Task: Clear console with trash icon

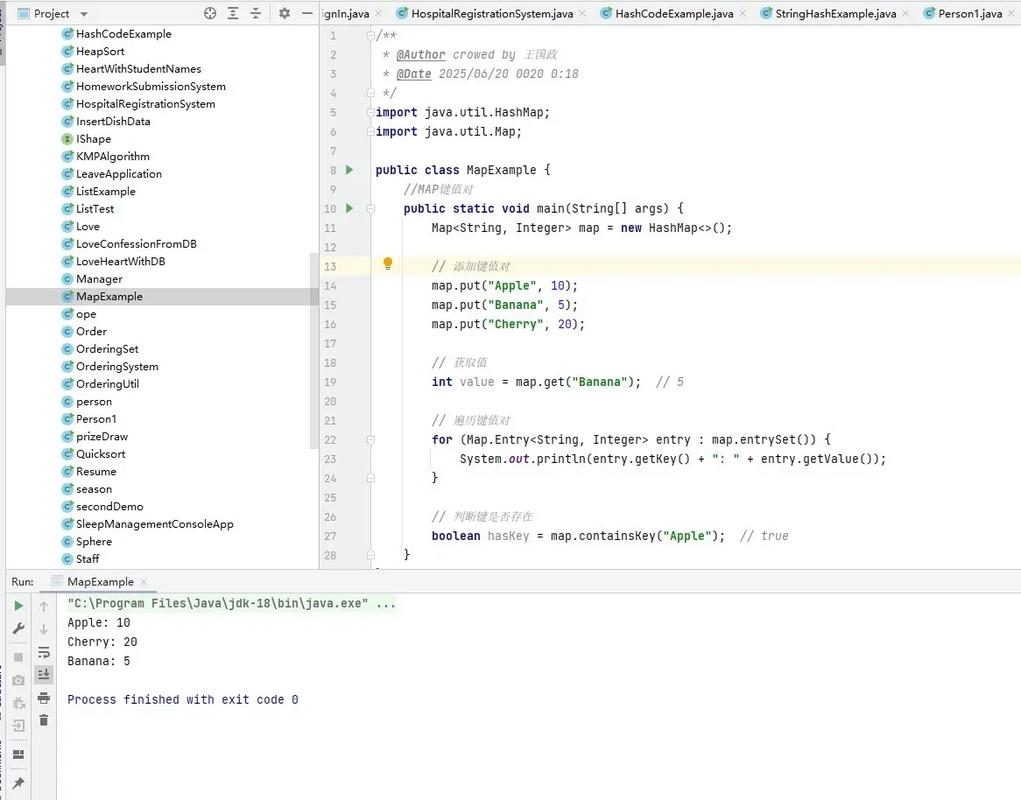Action: 44,720
